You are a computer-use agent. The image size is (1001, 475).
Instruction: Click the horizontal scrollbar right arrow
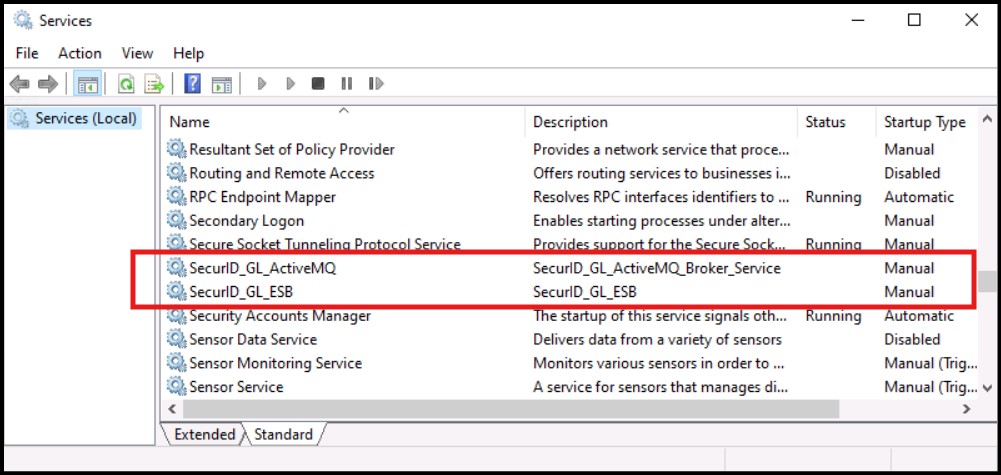point(966,409)
